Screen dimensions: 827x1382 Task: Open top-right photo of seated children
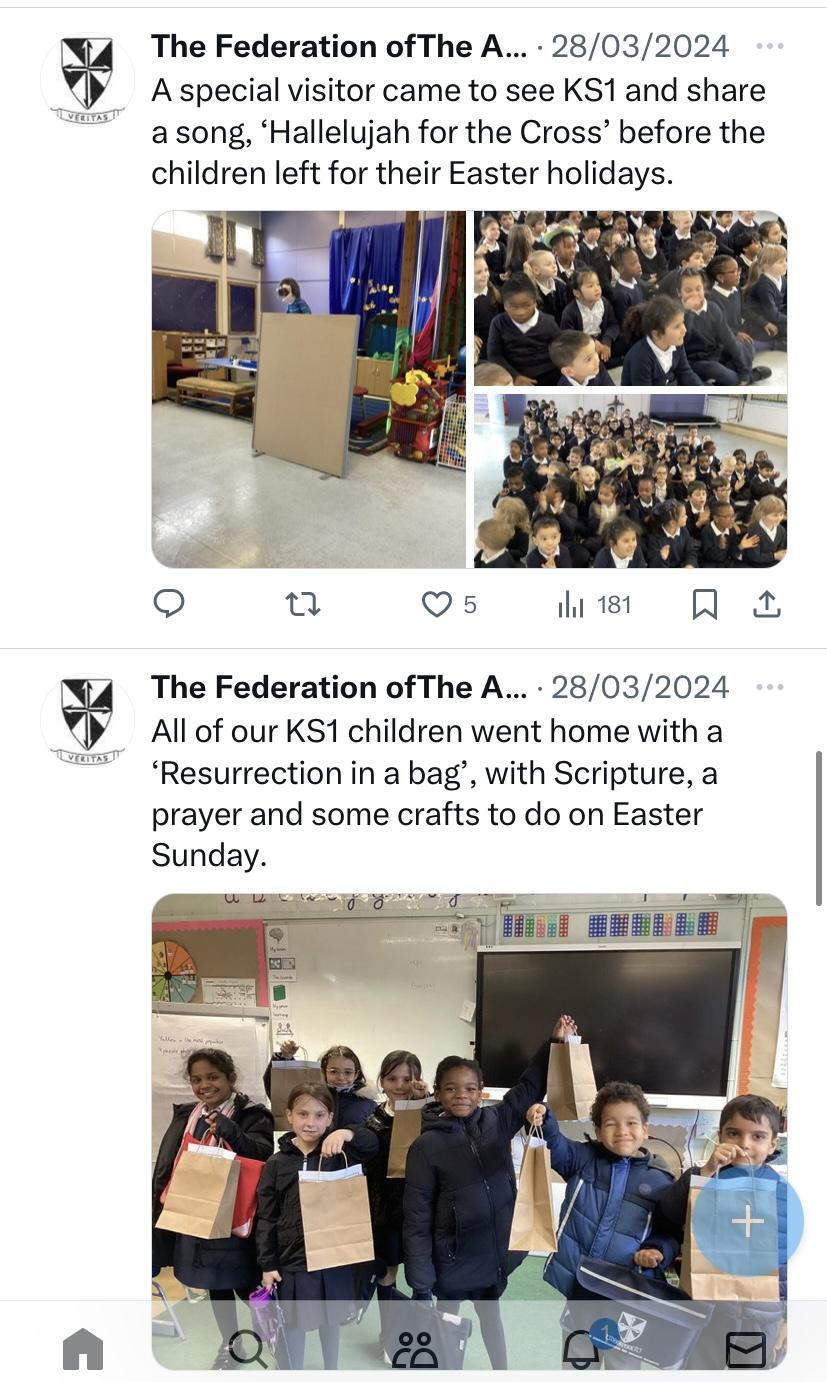tap(630, 298)
